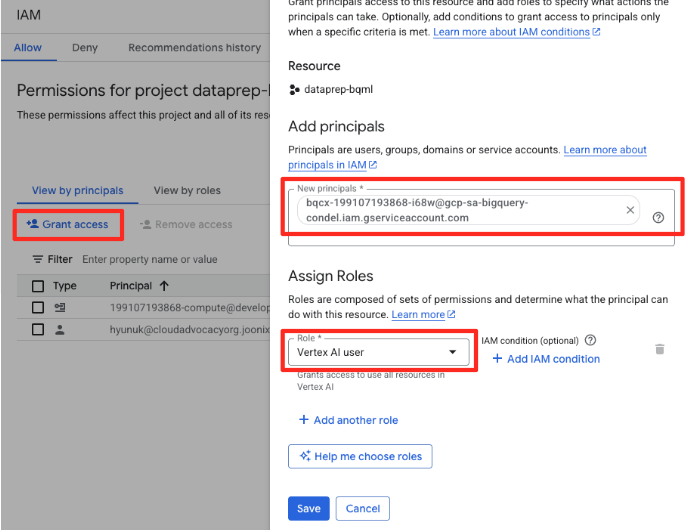694x530 pixels.
Task: Open the Recommendations history tab
Action: click(x=194, y=48)
